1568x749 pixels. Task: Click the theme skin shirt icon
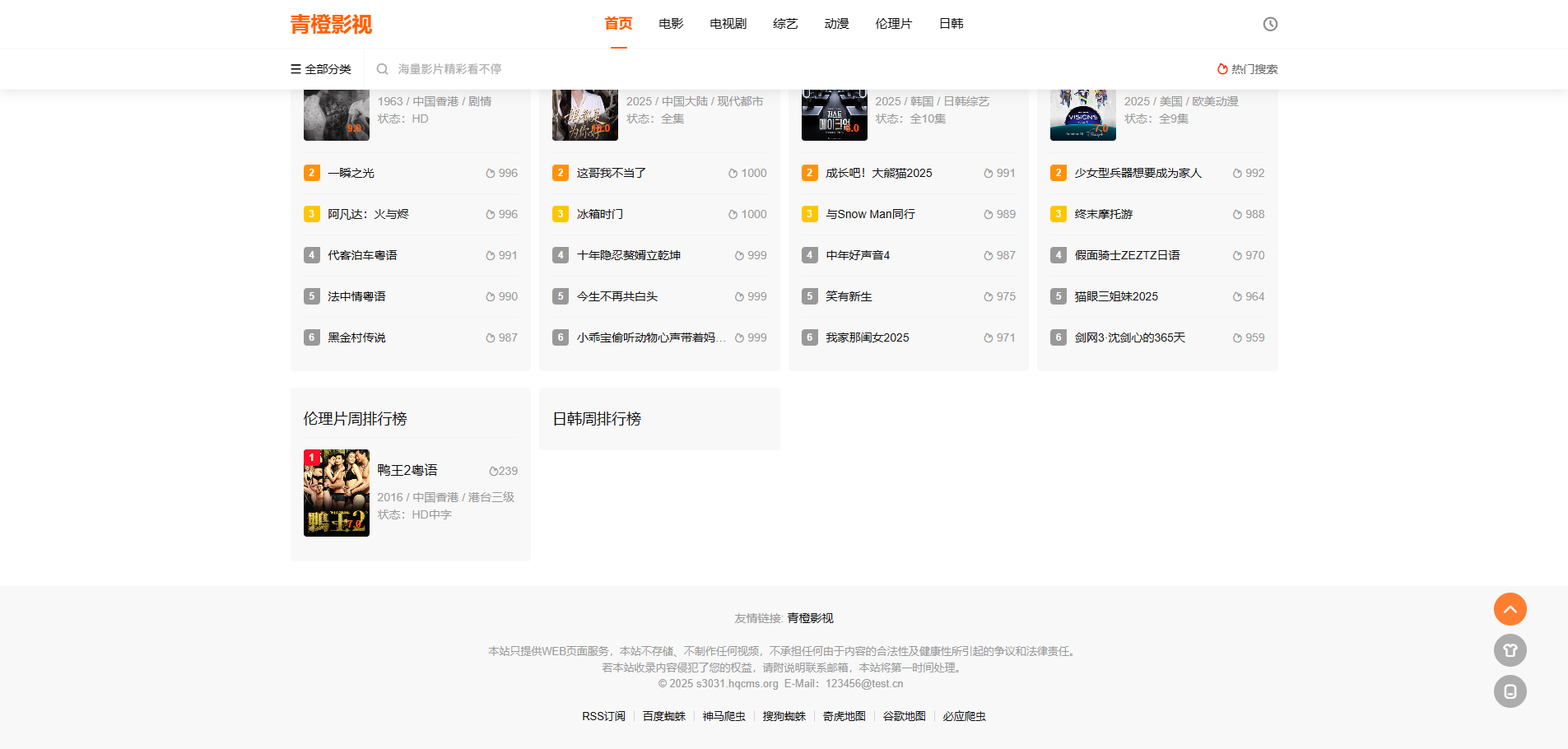1510,650
